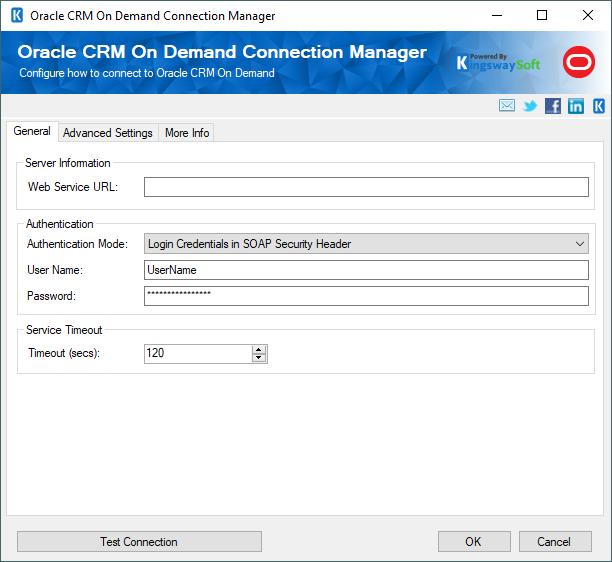
Task: Click the app icon in title bar
Action: pos(16,16)
